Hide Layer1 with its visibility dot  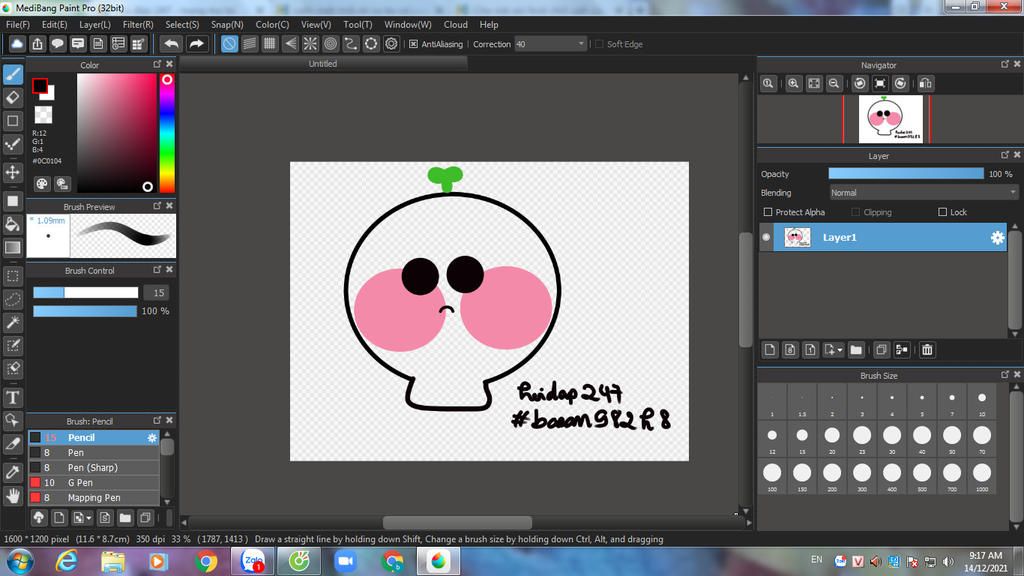[767, 237]
